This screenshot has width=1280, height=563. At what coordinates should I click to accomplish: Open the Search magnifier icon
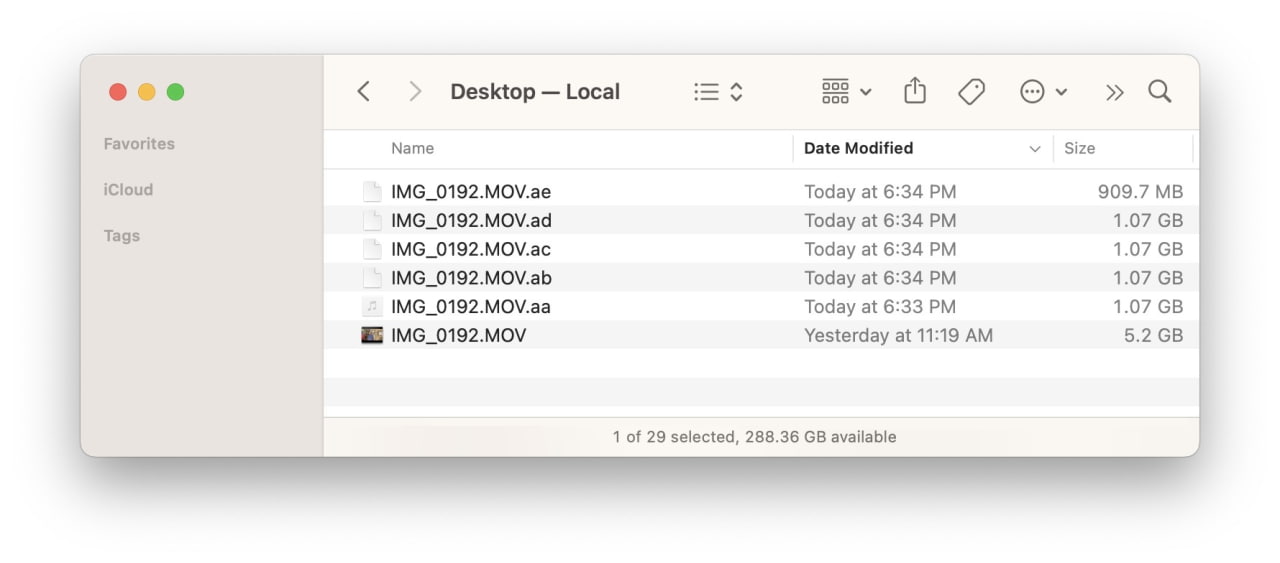click(x=1159, y=92)
